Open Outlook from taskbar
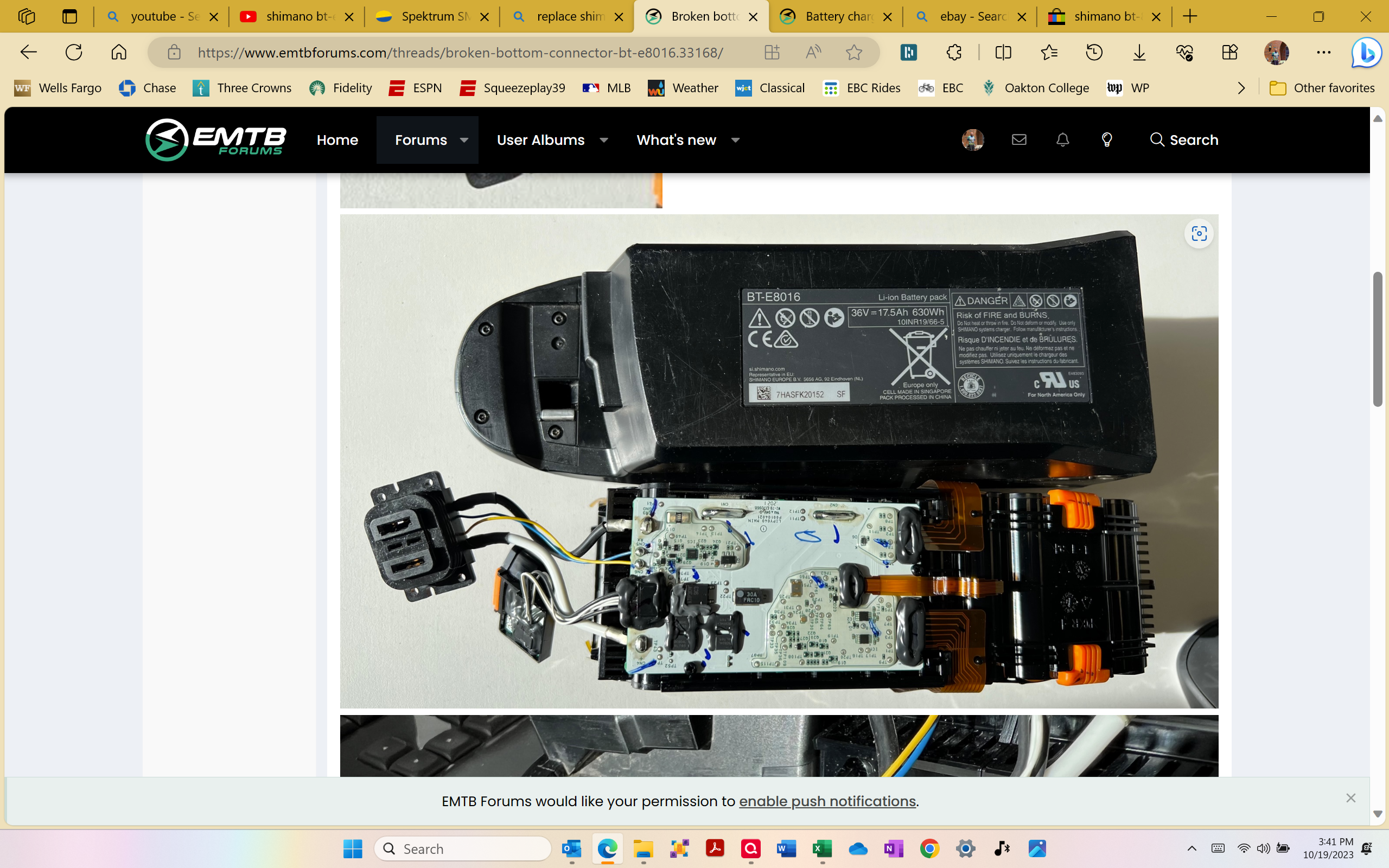 click(572, 848)
